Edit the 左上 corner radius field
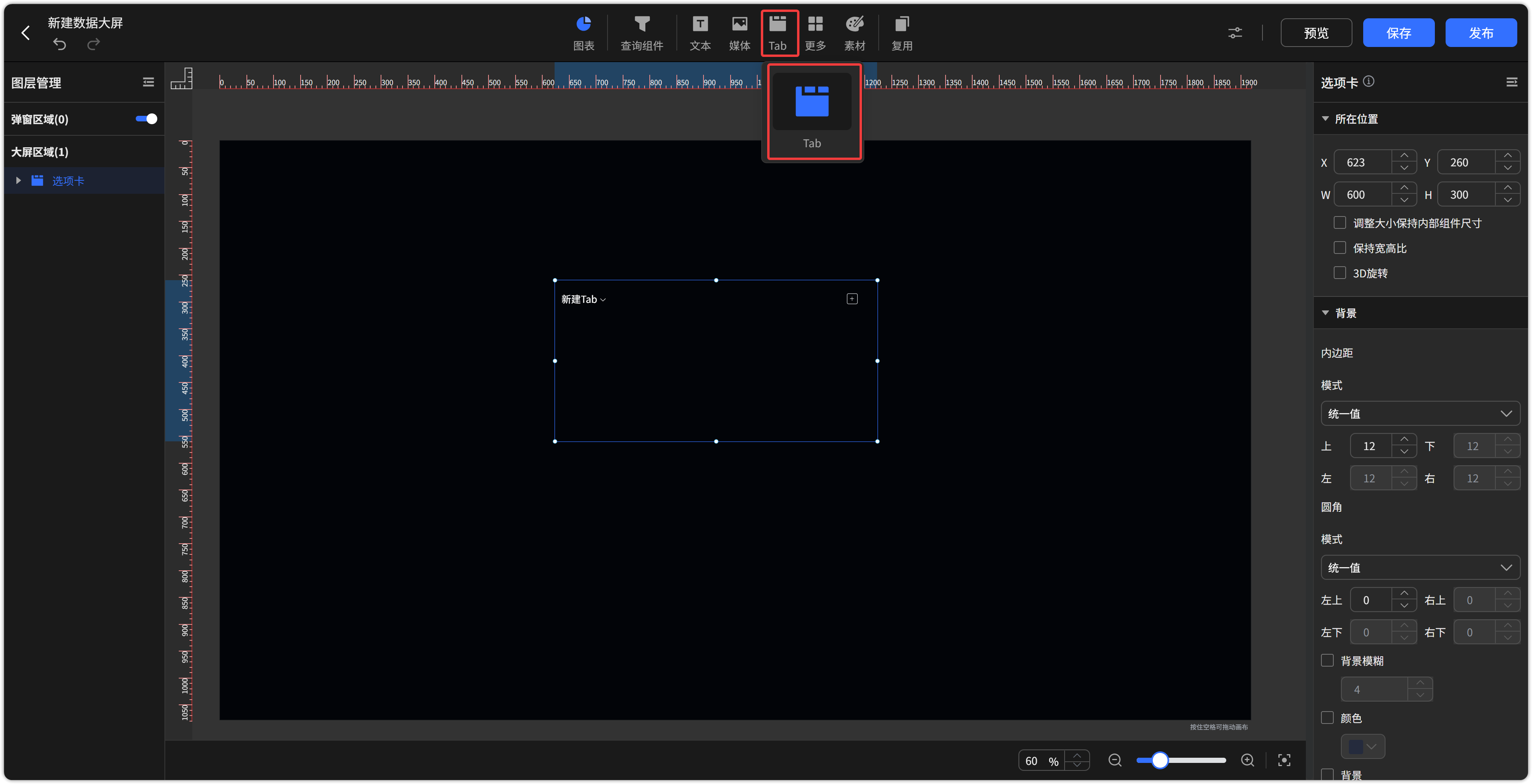This screenshot has width=1532, height=784. click(x=1371, y=600)
